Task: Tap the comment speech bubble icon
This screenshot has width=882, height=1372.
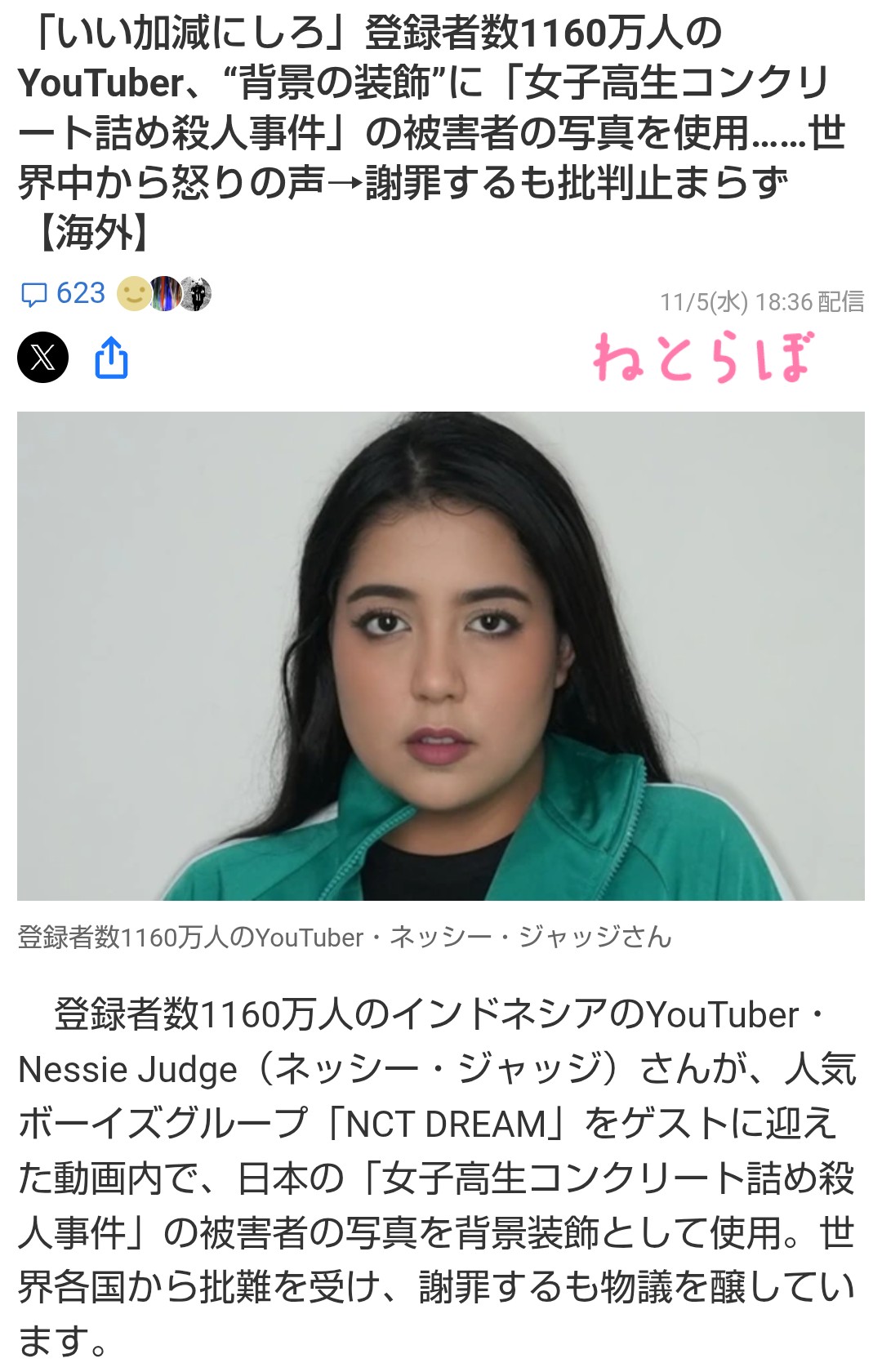Action: pos(33,294)
